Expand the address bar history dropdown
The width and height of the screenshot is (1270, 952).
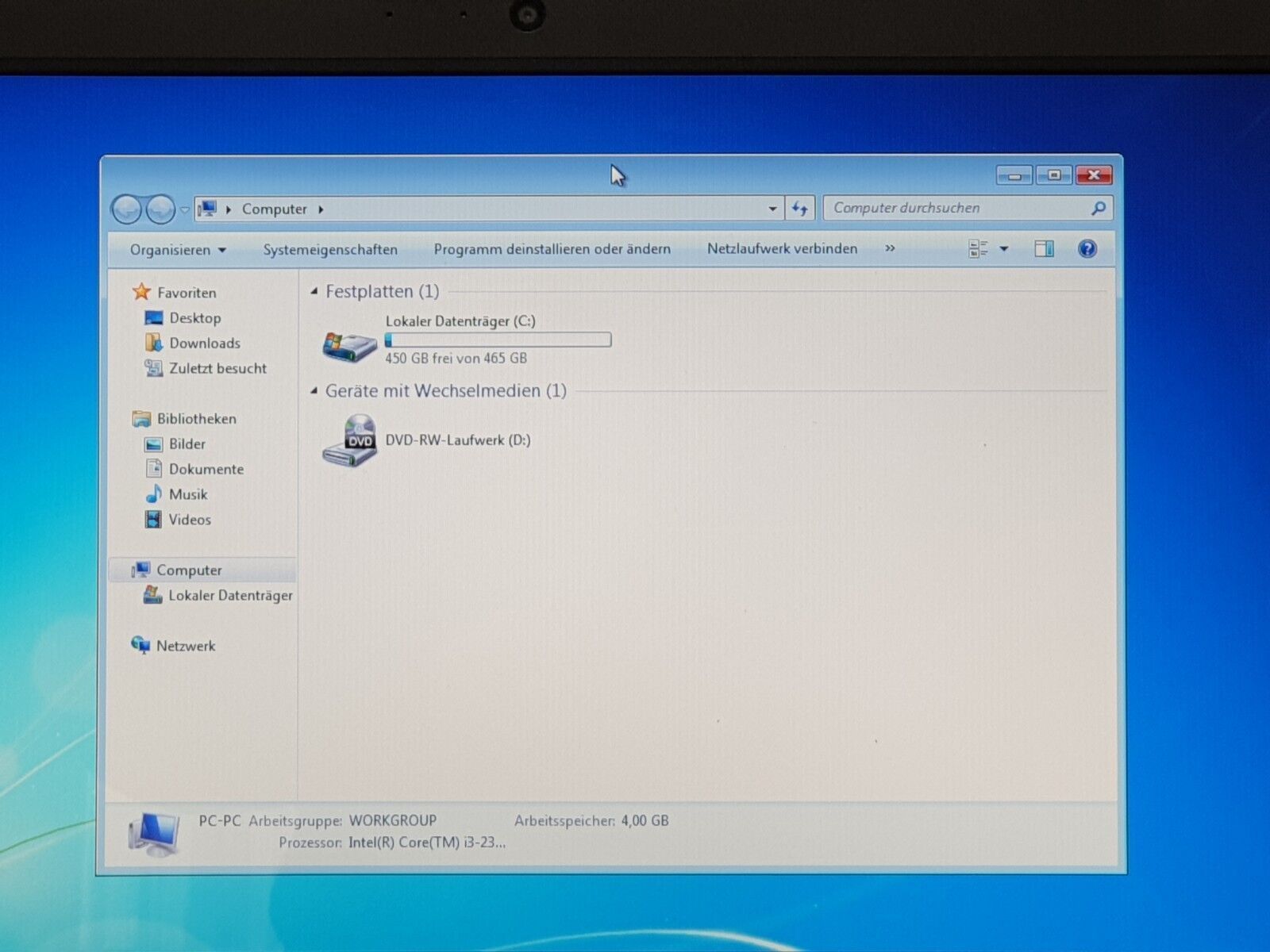point(772,209)
